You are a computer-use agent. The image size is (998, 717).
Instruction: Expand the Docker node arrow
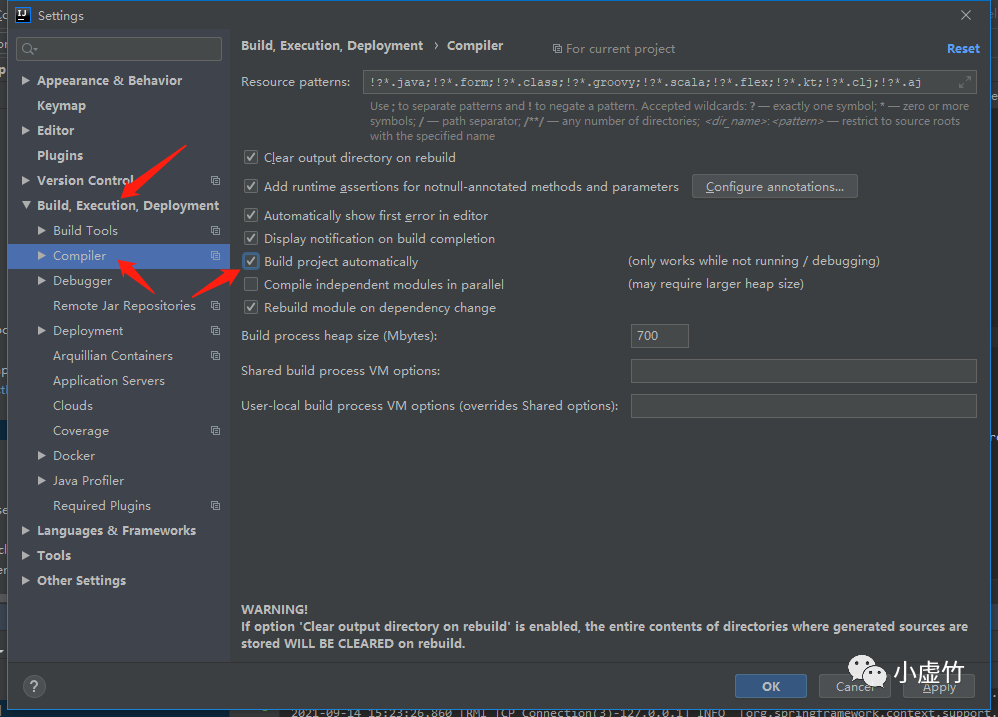[41, 456]
